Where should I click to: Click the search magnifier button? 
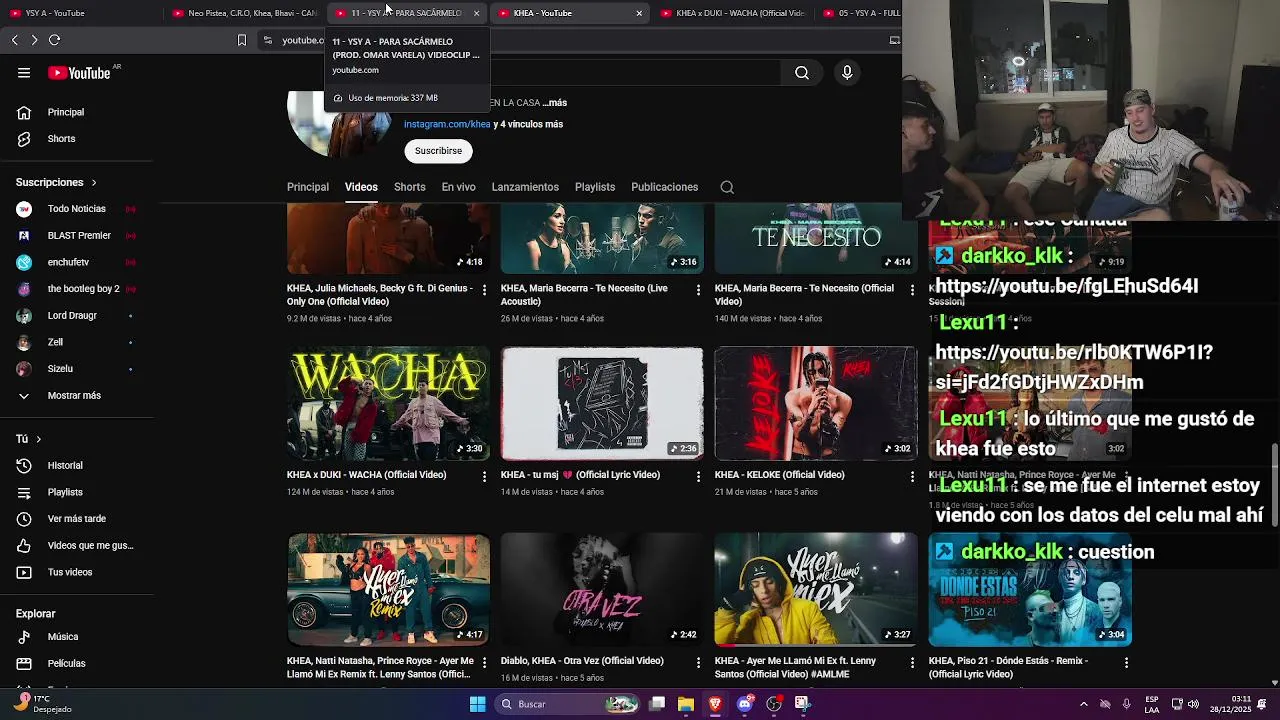[x=802, y=73]
